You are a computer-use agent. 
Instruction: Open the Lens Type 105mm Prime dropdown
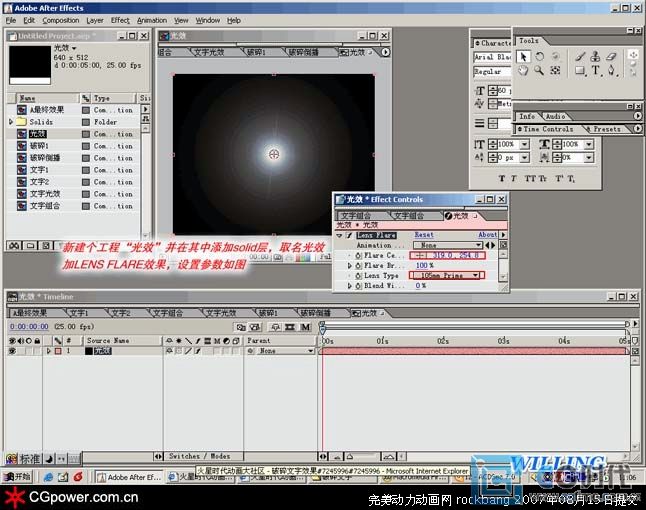click(x=445, y=276)
